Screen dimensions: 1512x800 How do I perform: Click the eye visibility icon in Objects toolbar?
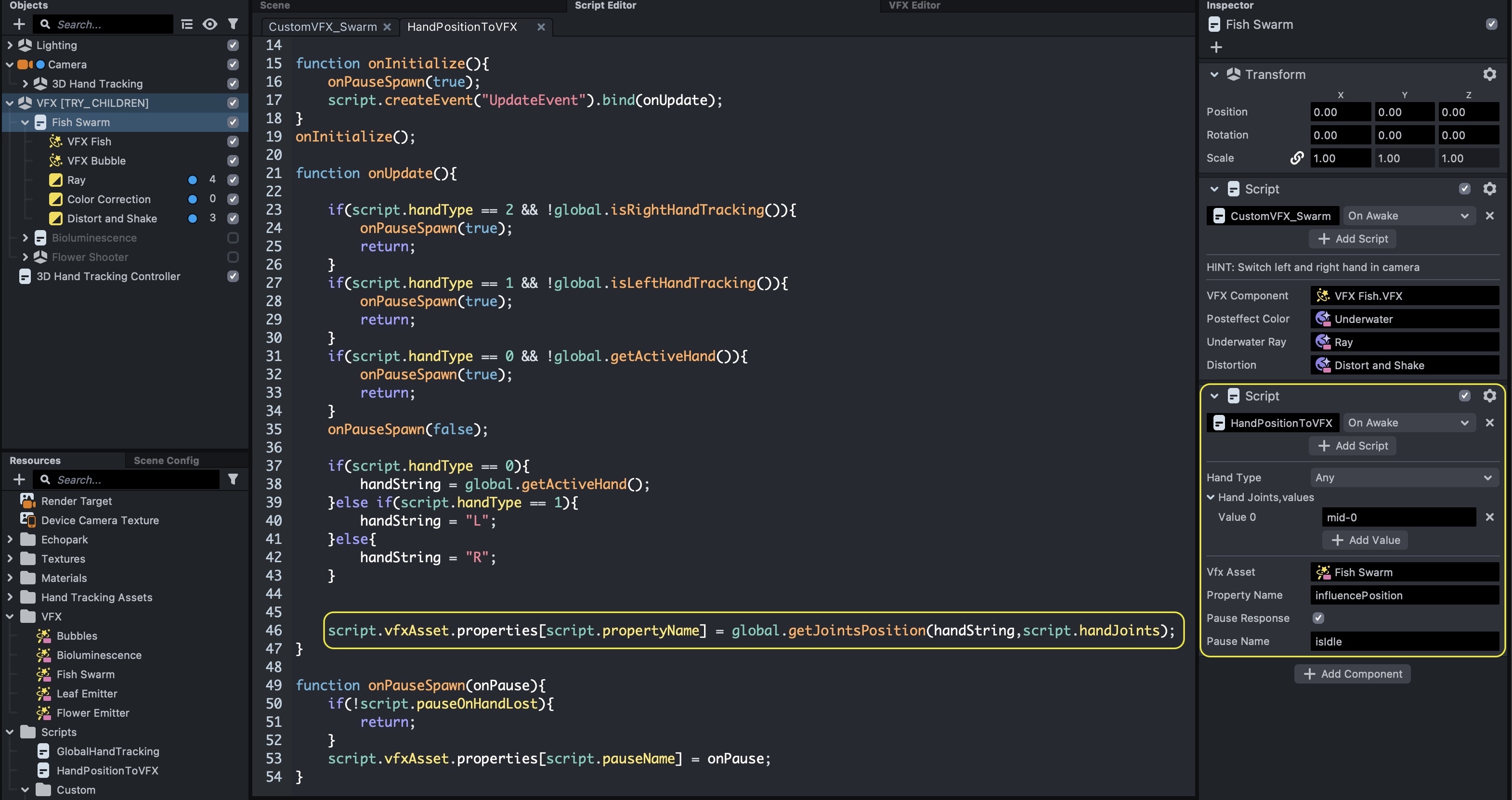click(209, 24)
